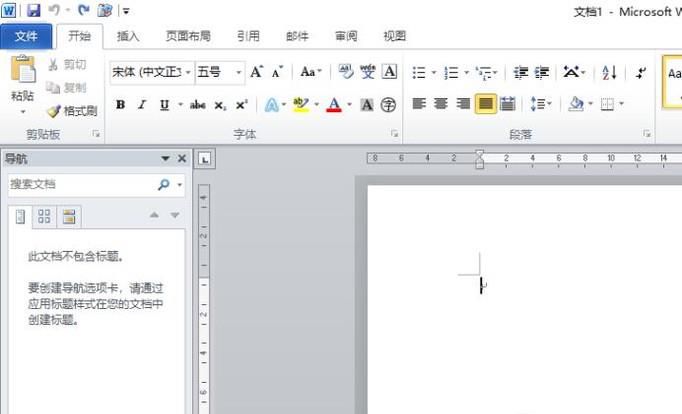The width and height of the screenshot is (682, 414).
Task: Shrink font size with small A button
Action: [x=277, y=72]
